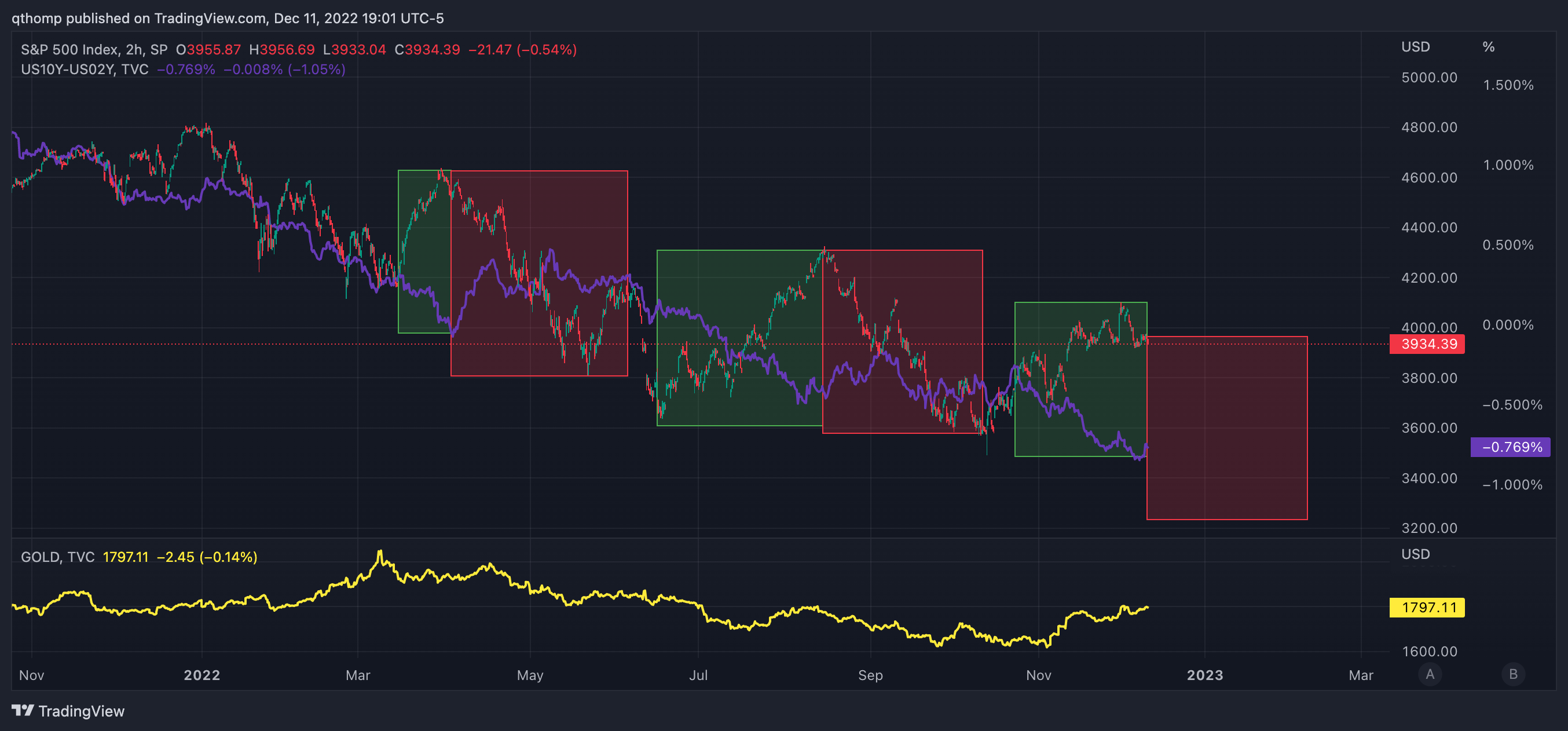Click the Sep label on time axis
This screenshot has width=1568, height=731.
(870, 675)
